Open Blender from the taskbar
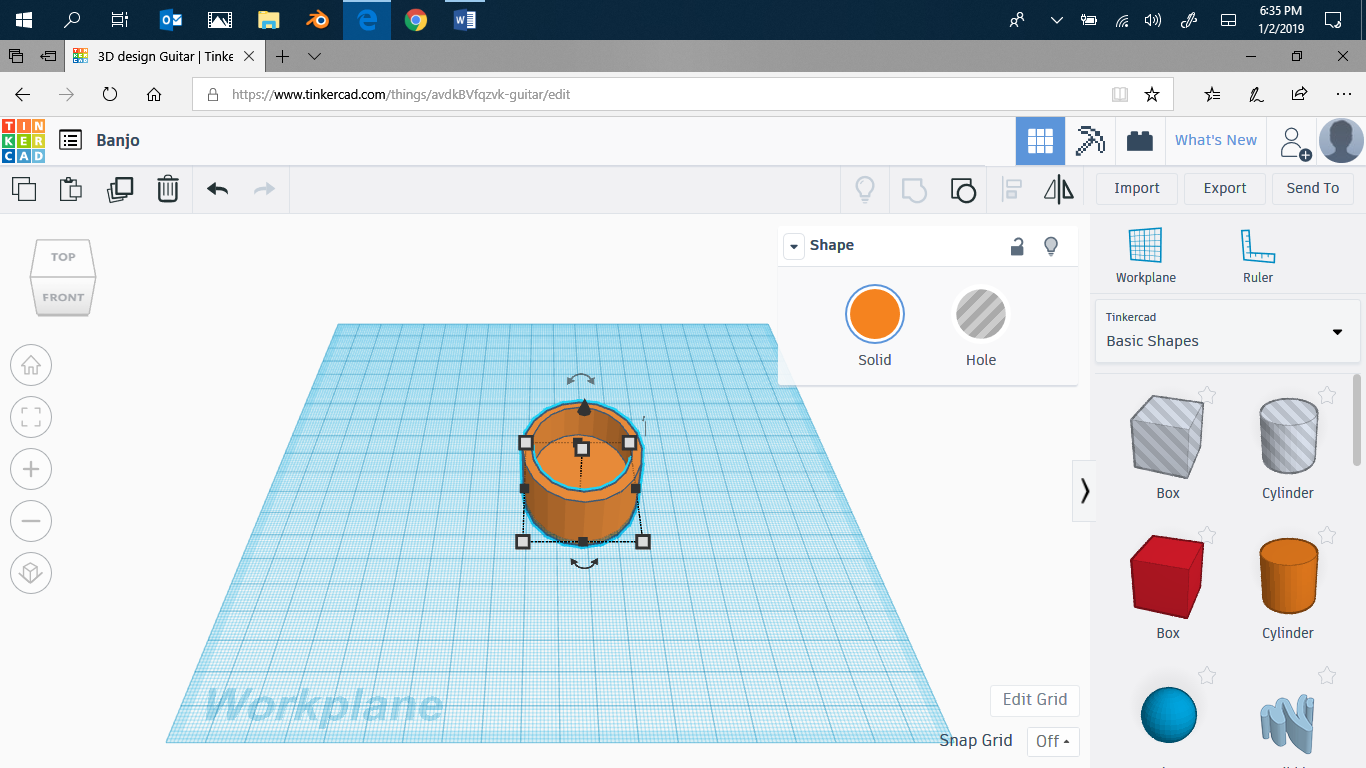Image resolution: width=1366 pixels, height=768 pixels. pyautogui.click(x=318, y=20)
